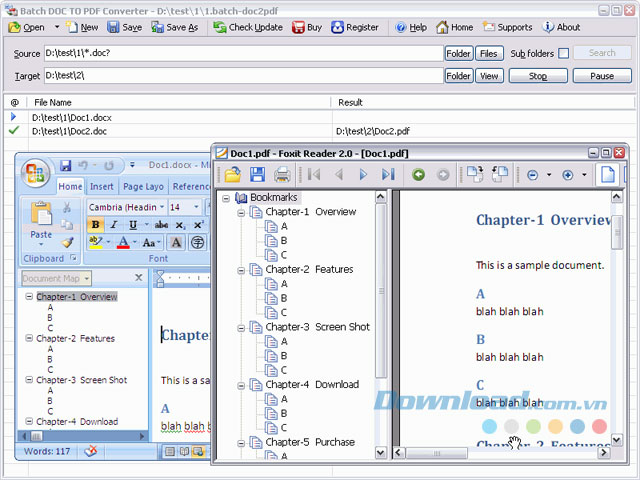Click the Source row Folder button
This screenshot has width=640, height=480.
(x=458, y=53)
